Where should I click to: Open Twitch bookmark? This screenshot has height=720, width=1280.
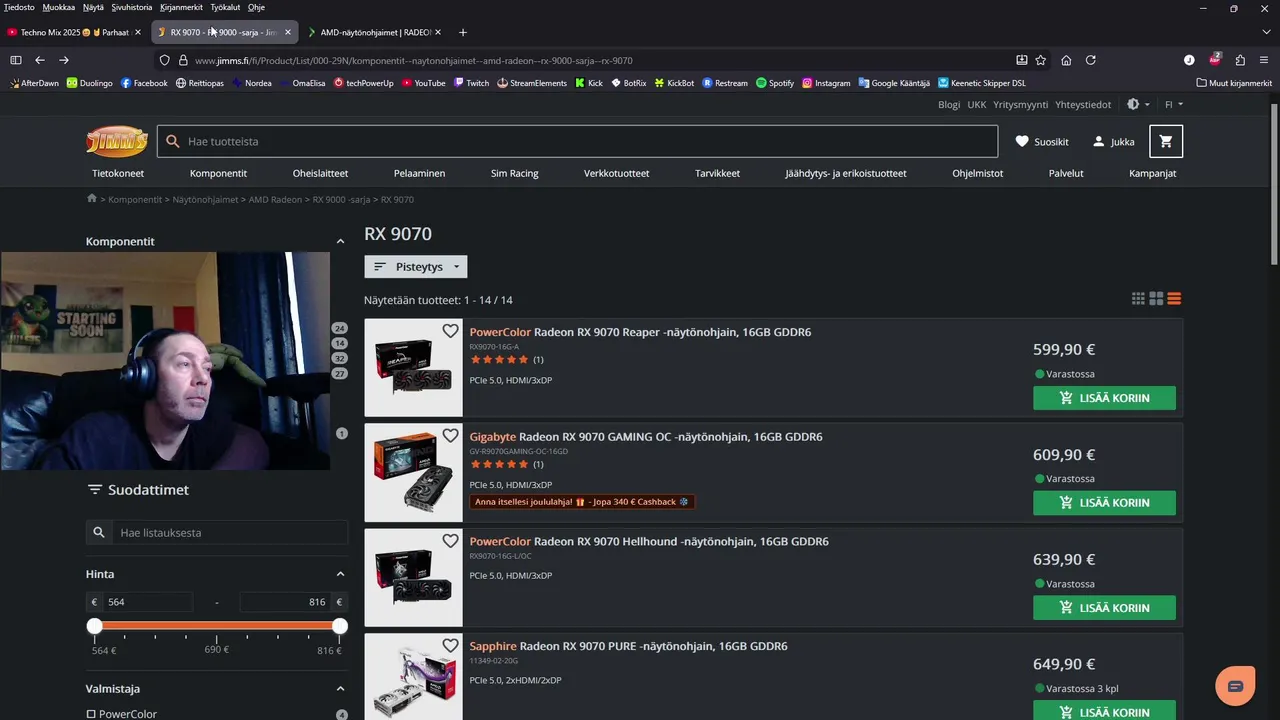(471, 83)
